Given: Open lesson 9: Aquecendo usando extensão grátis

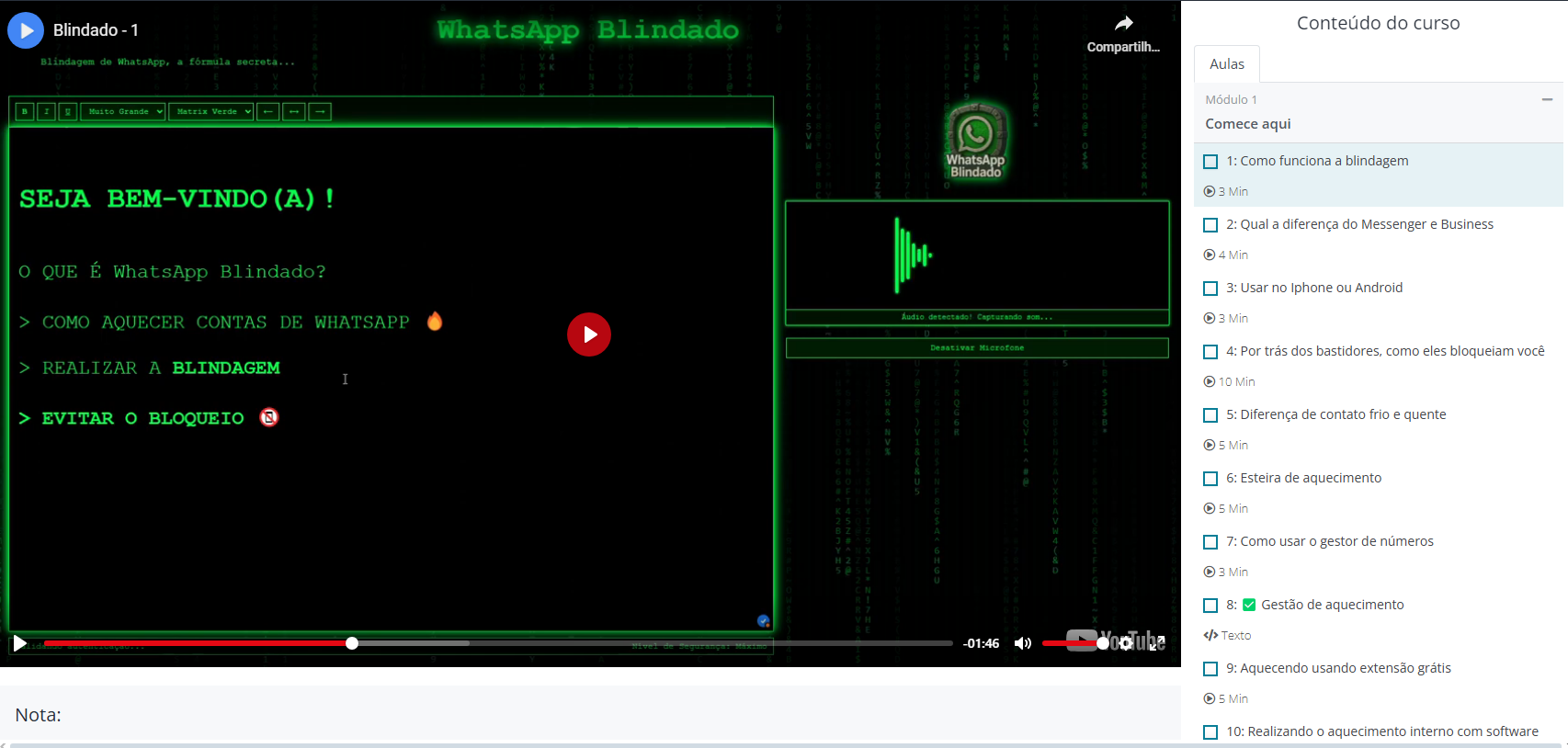Looking at the screenshot, I should [1338, 668].
